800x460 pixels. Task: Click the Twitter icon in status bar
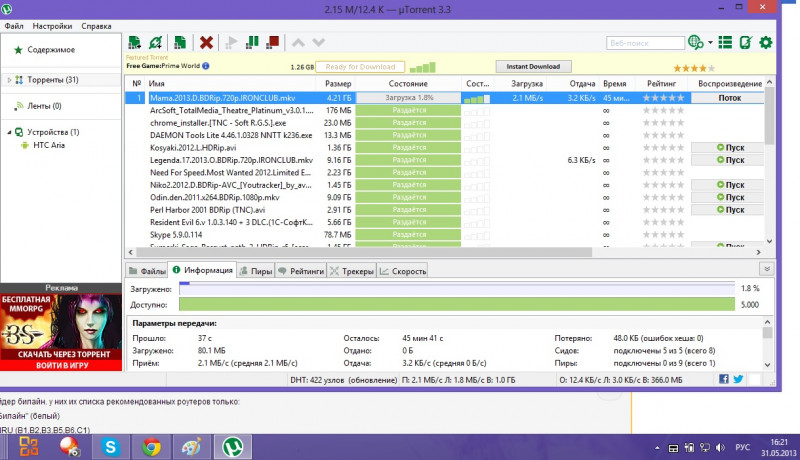tap(738, 379)
